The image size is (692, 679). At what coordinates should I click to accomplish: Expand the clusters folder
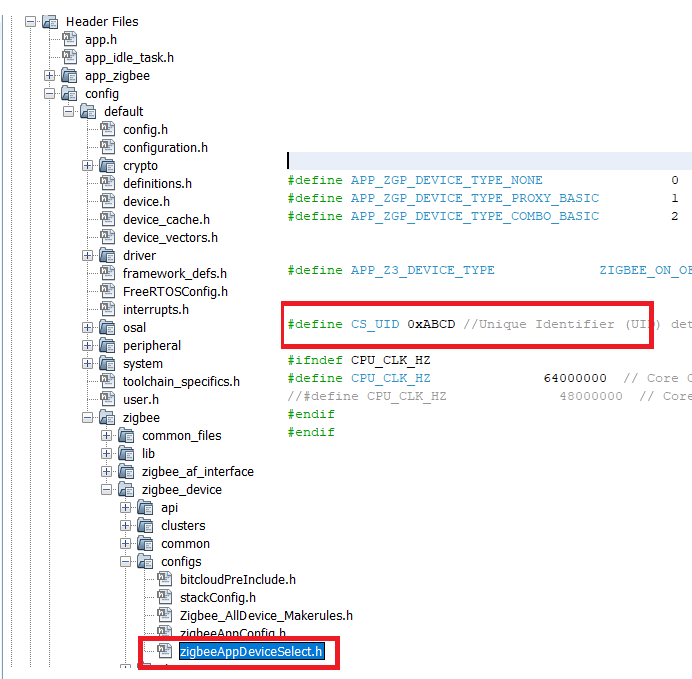126,525
